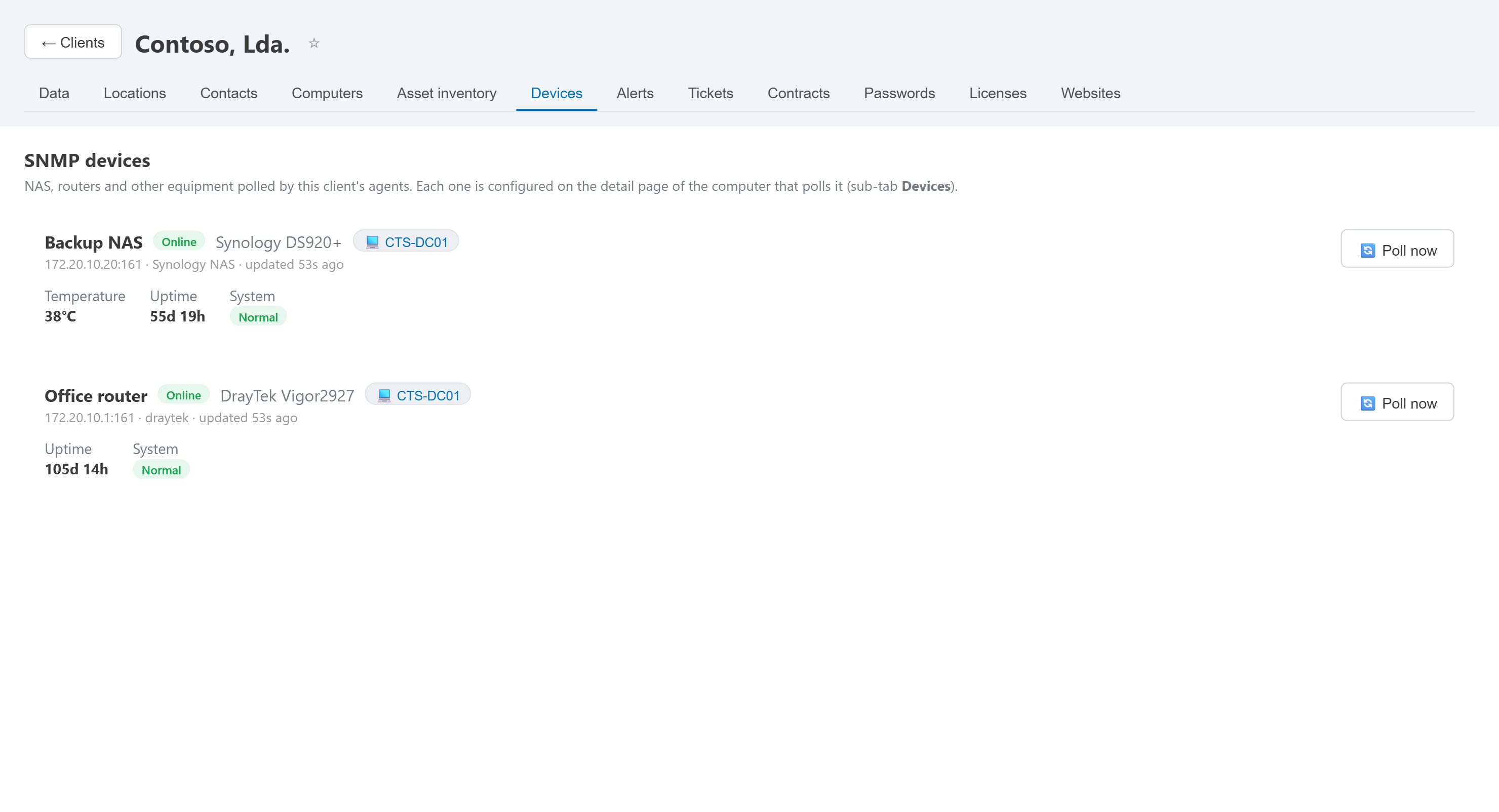Click the favorite star next to Contoso, Lda.
This screenshot has height=812, width=1499.
click(x=313, y=43)
